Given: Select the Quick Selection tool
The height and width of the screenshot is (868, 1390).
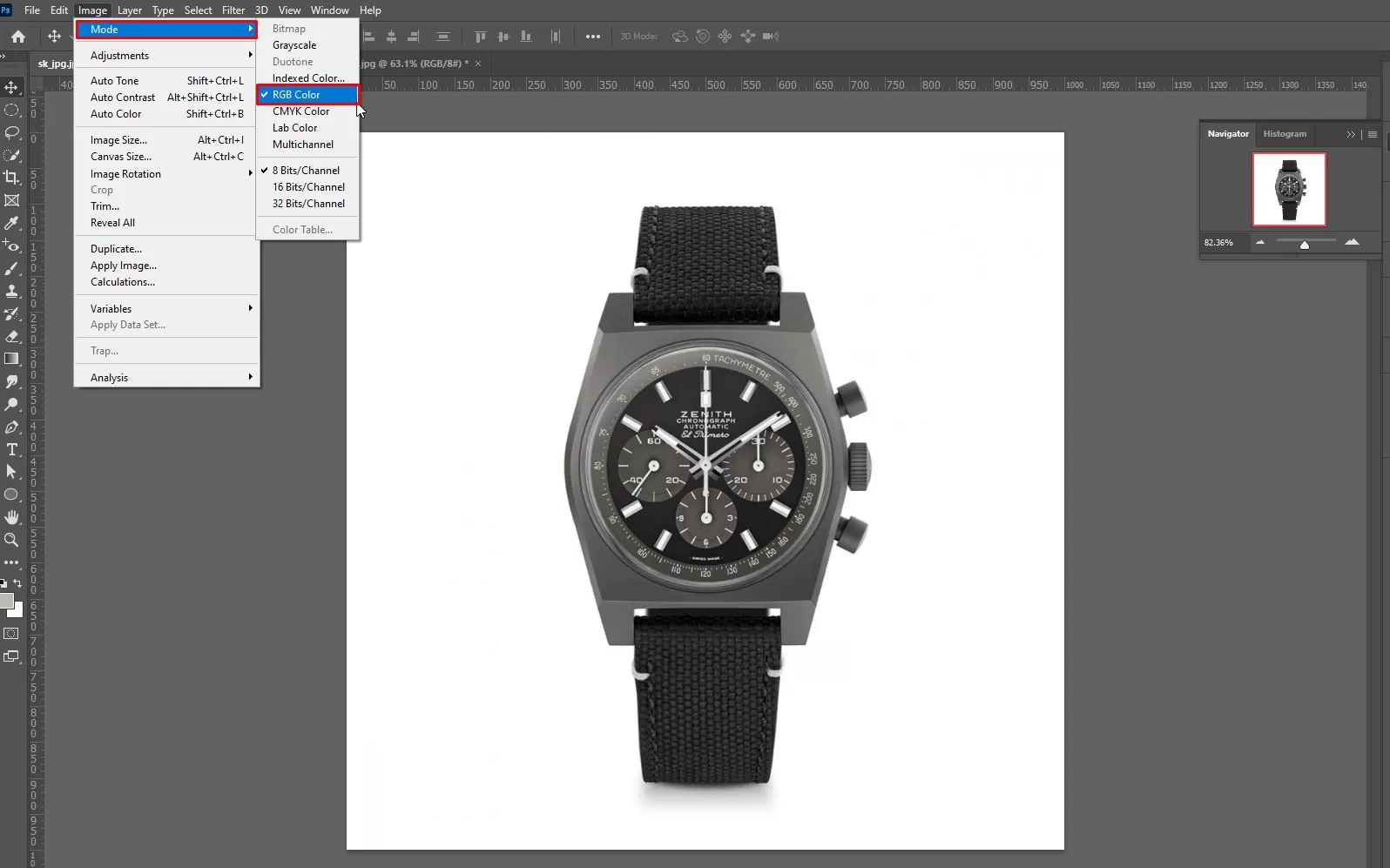Looking at the screenshot, I should pos(11,155).
